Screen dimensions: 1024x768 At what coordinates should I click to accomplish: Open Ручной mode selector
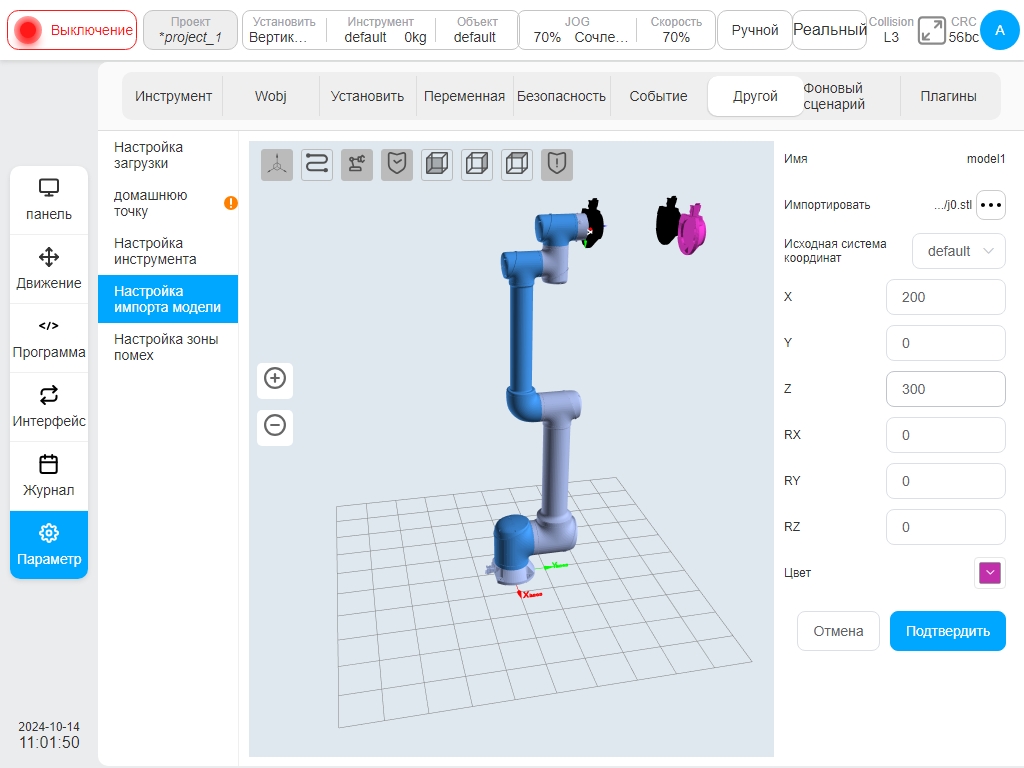pyautogui.click(x=755, y=30)
